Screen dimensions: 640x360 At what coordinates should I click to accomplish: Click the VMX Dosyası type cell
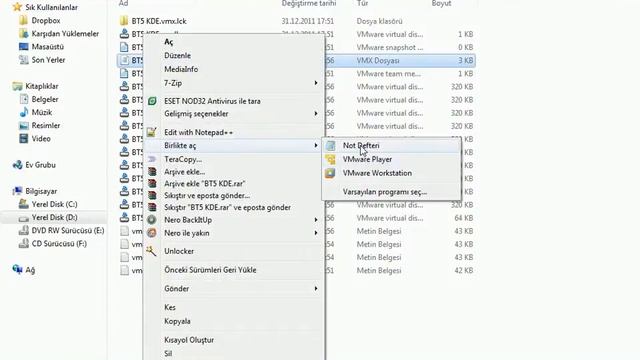pos(378,60)
